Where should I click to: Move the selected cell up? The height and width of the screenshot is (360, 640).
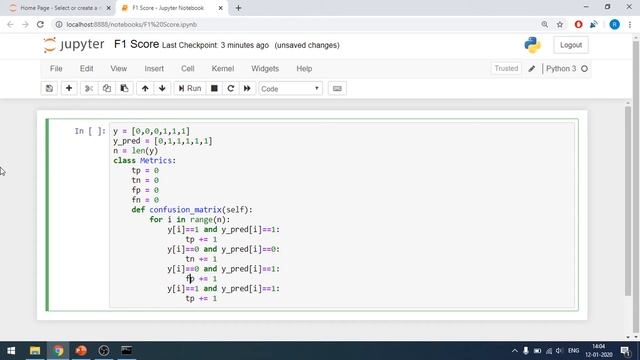[x=145, y=89]
